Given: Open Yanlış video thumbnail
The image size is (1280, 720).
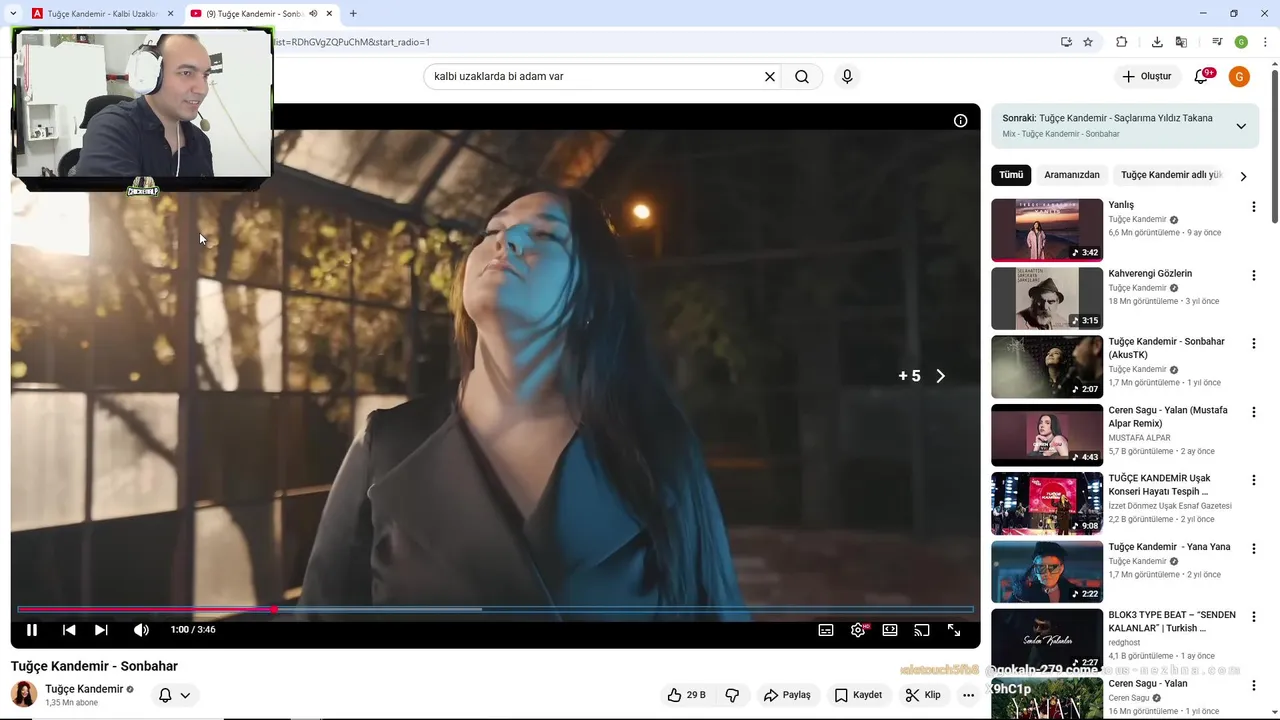Looking at the screenshot, I should click(1047, 230).
